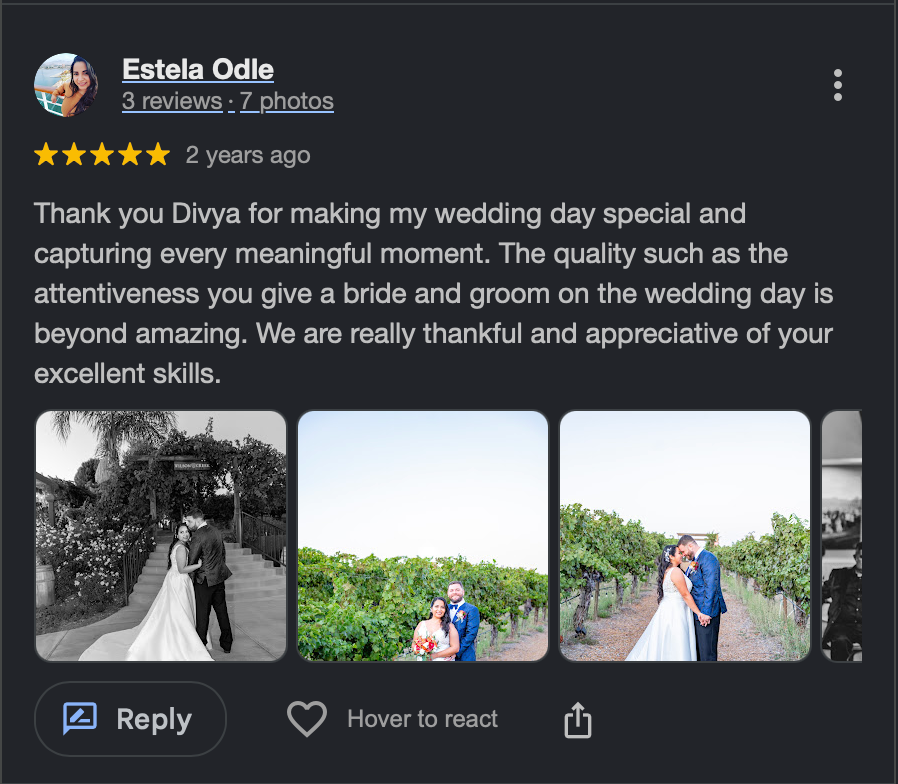This screenshot has width=898, height=784.
Task: Open the black-and-white staircase wedding photo
Action: (x=161, y=535)
